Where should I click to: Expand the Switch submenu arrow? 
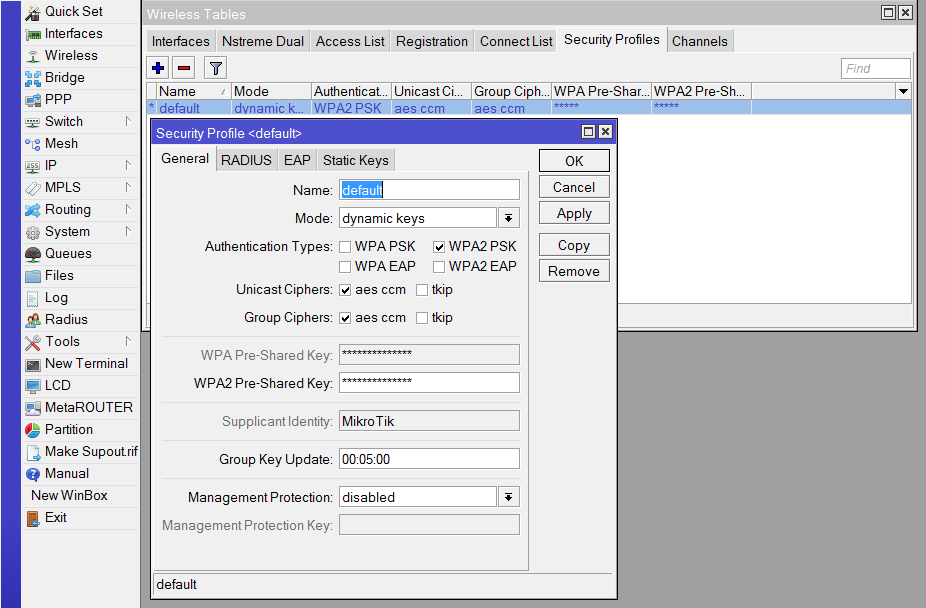click(128, 121)
